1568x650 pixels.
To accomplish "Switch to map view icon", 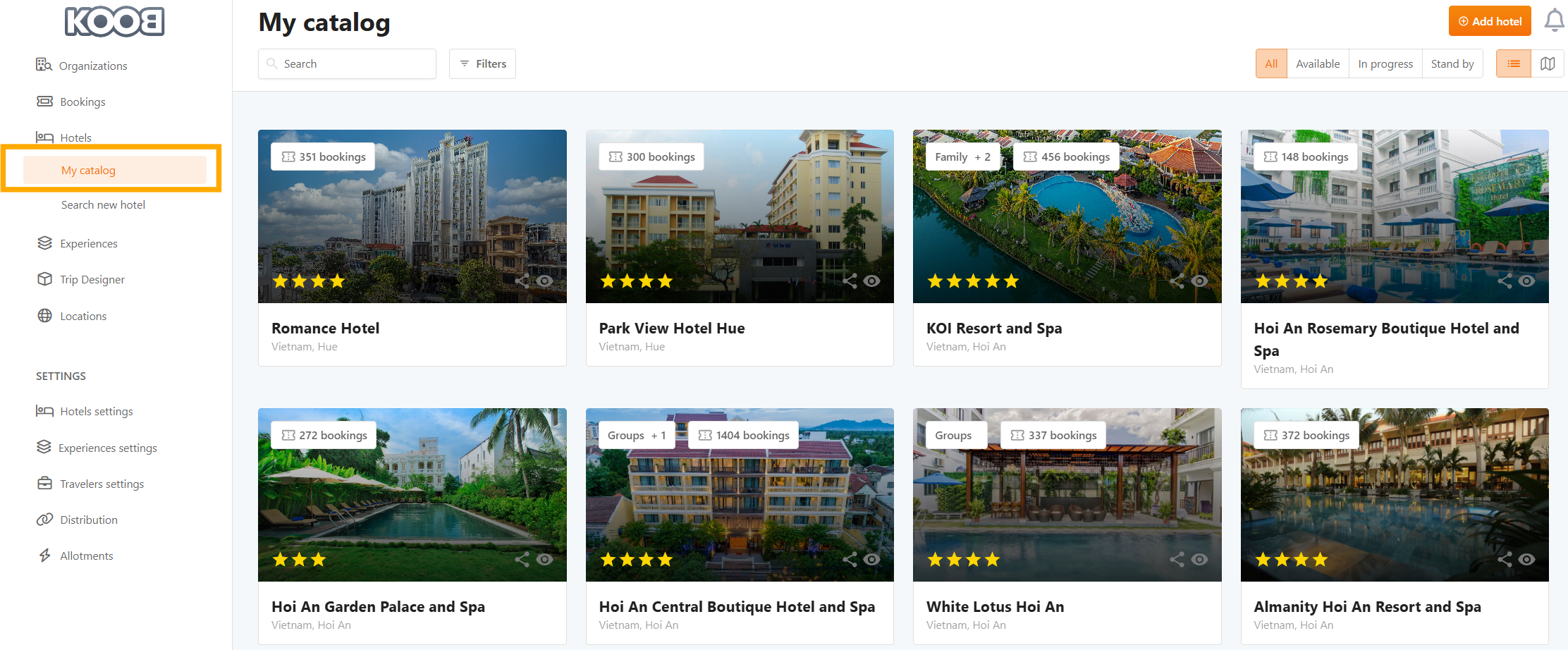I will pos(1548,63).
